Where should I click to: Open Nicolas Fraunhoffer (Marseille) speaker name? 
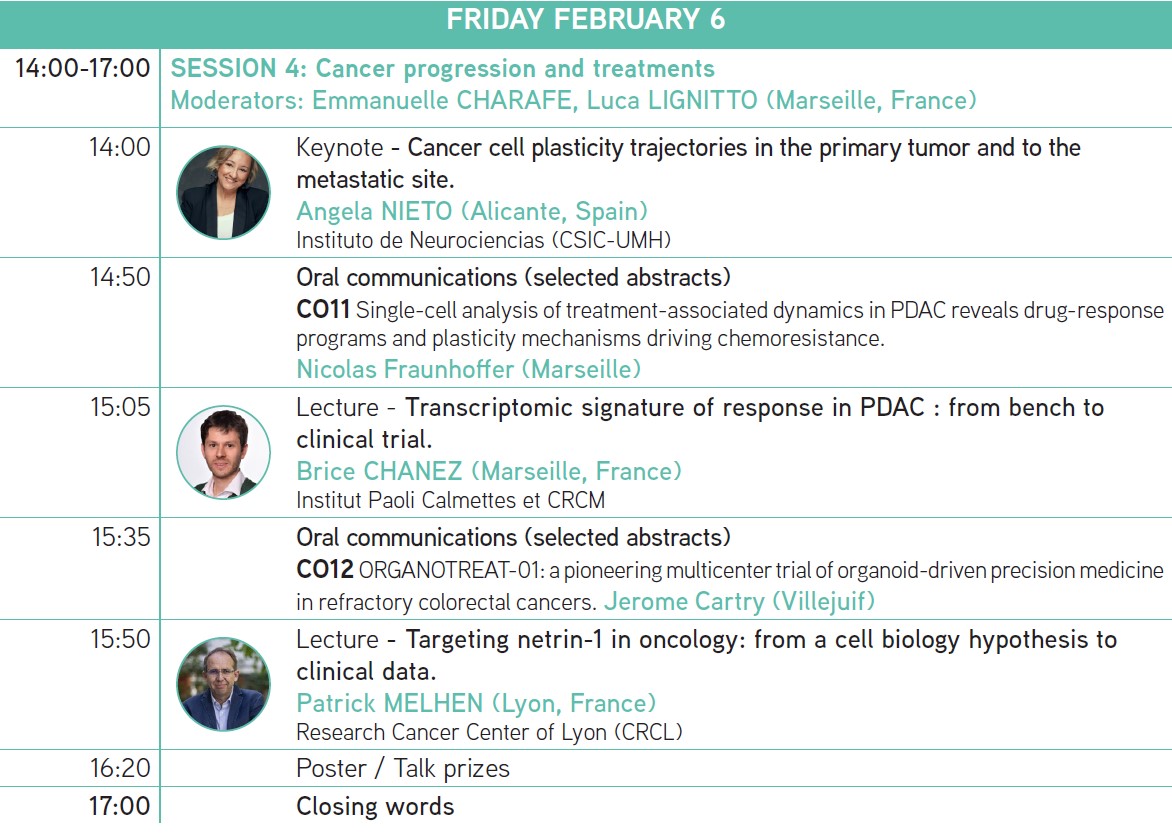coord(468,369)
